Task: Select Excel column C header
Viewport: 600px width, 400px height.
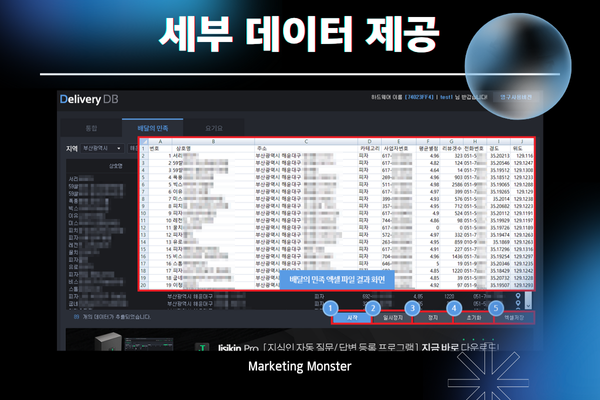Action: 306,141
